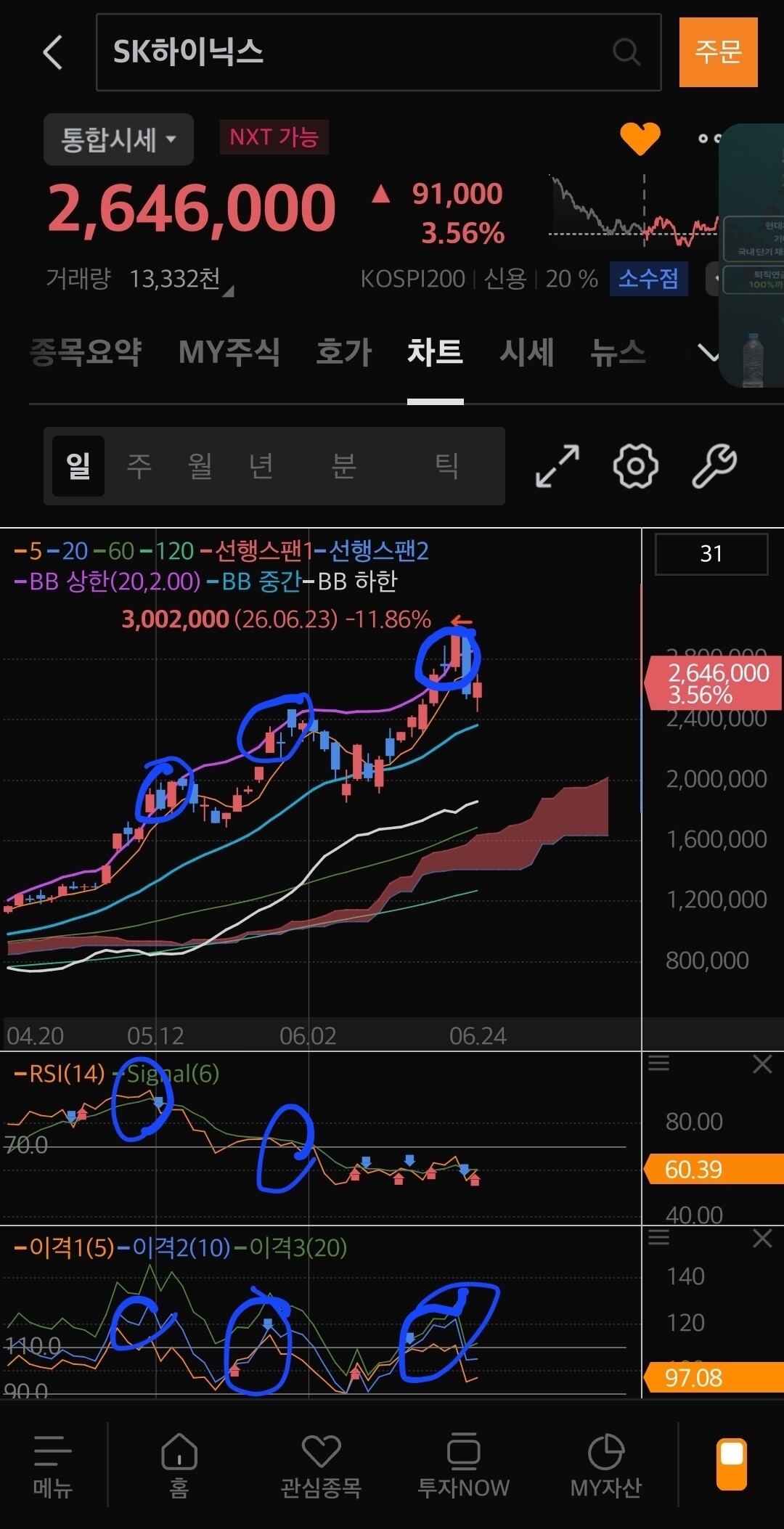Expand more tabs chevron after 뉴스
Viewport: 784px width, 1529px height.
(708, 353)
